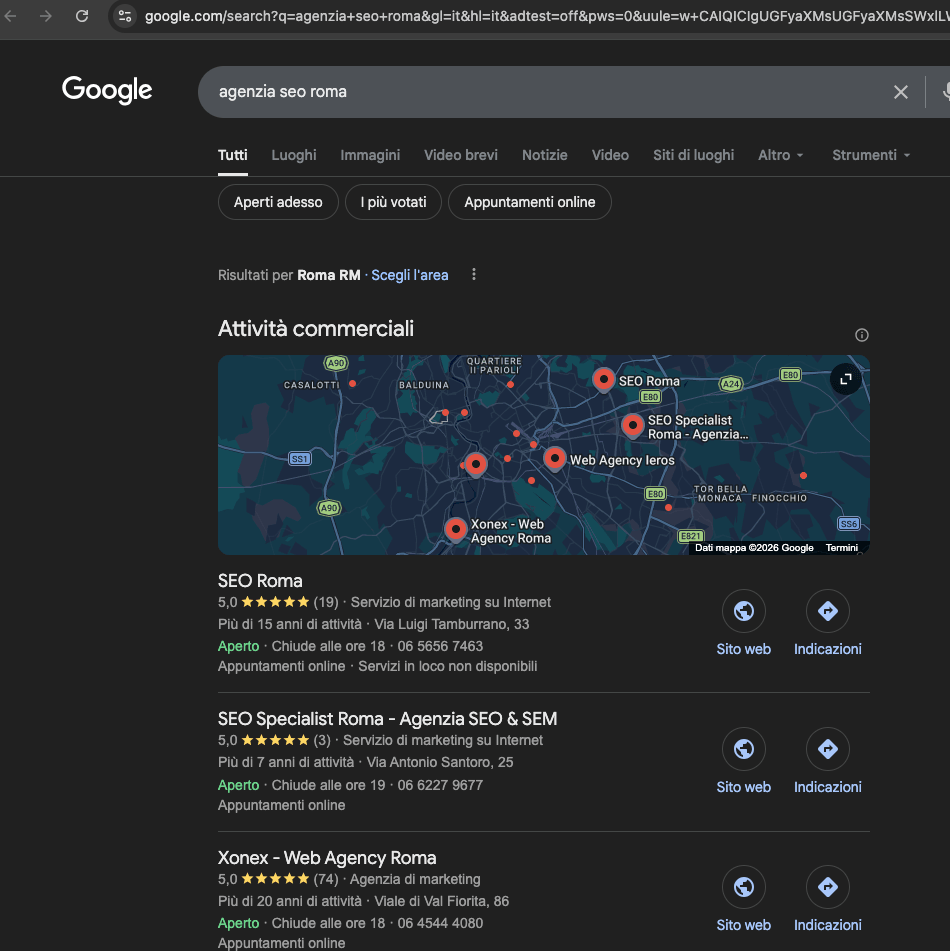Click the SEO Roma map pin
Screen dimensions: 950x951
(604, 380)
